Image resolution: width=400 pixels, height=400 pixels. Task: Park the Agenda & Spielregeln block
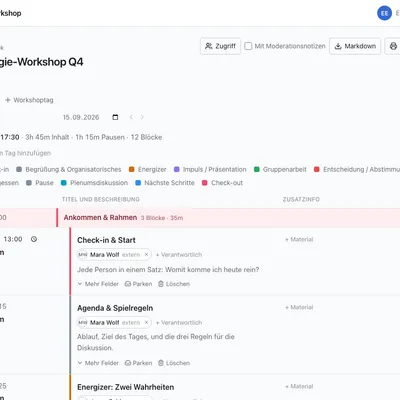coord(138,363)
